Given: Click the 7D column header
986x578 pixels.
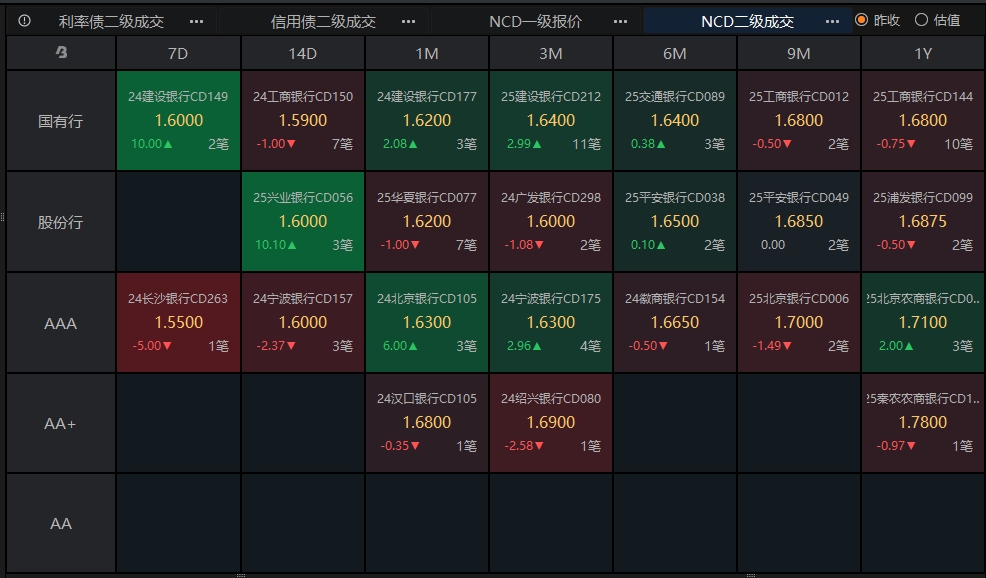Looking at the screenshot, I should [178, 53].
